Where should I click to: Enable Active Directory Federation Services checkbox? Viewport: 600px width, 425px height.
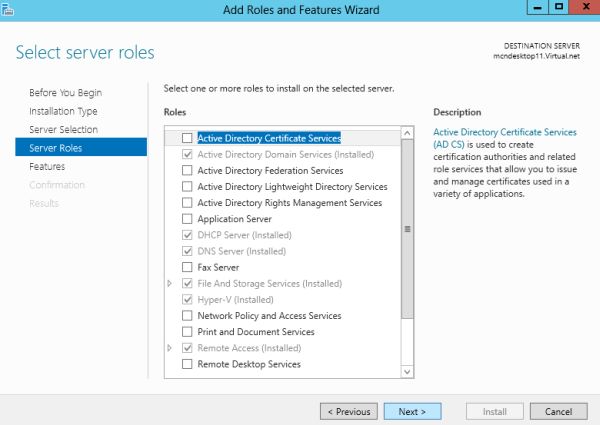pos(187,171)
